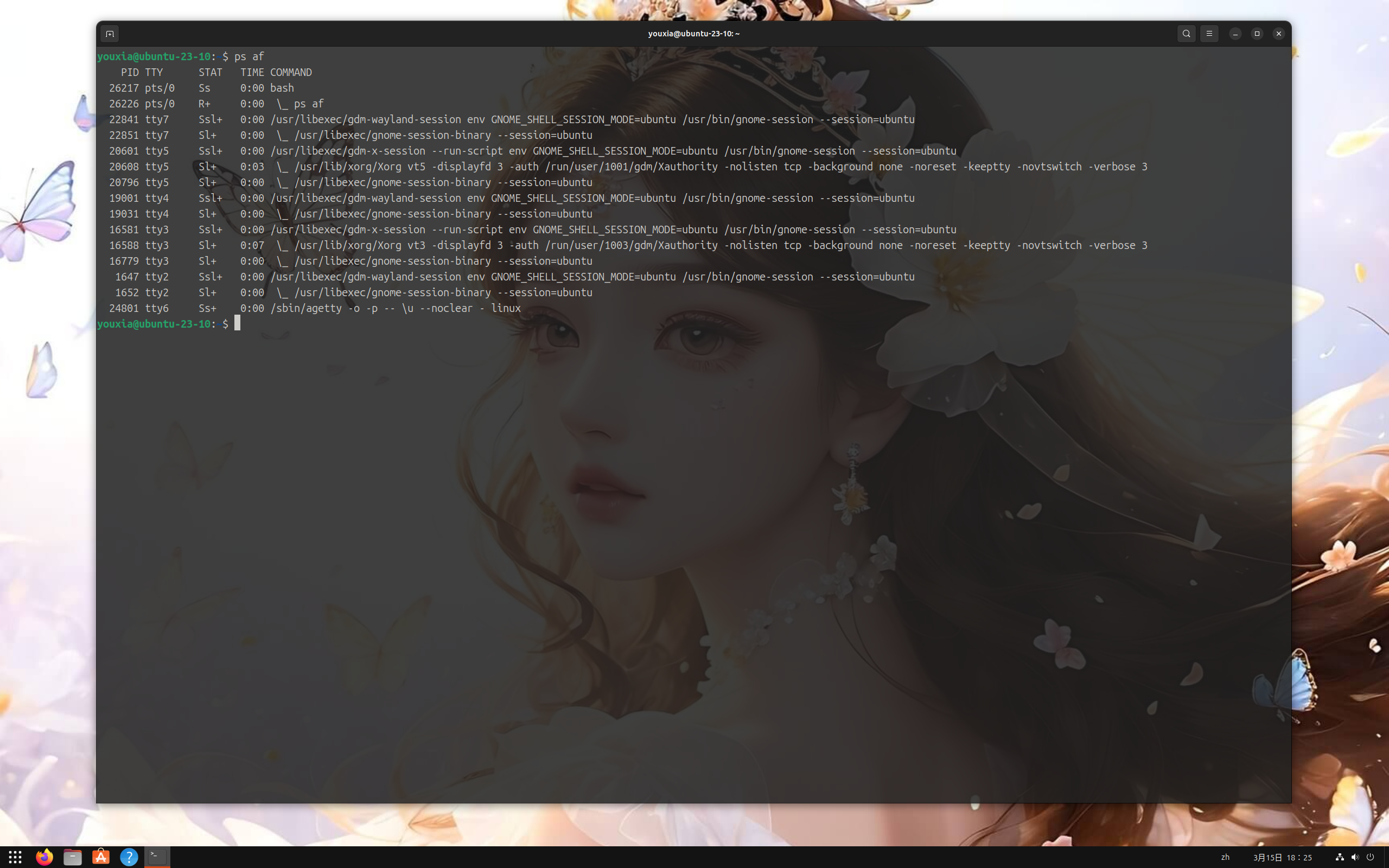
Task: Open the Ubuntu App Center
Action: click(x=101, y=857)
